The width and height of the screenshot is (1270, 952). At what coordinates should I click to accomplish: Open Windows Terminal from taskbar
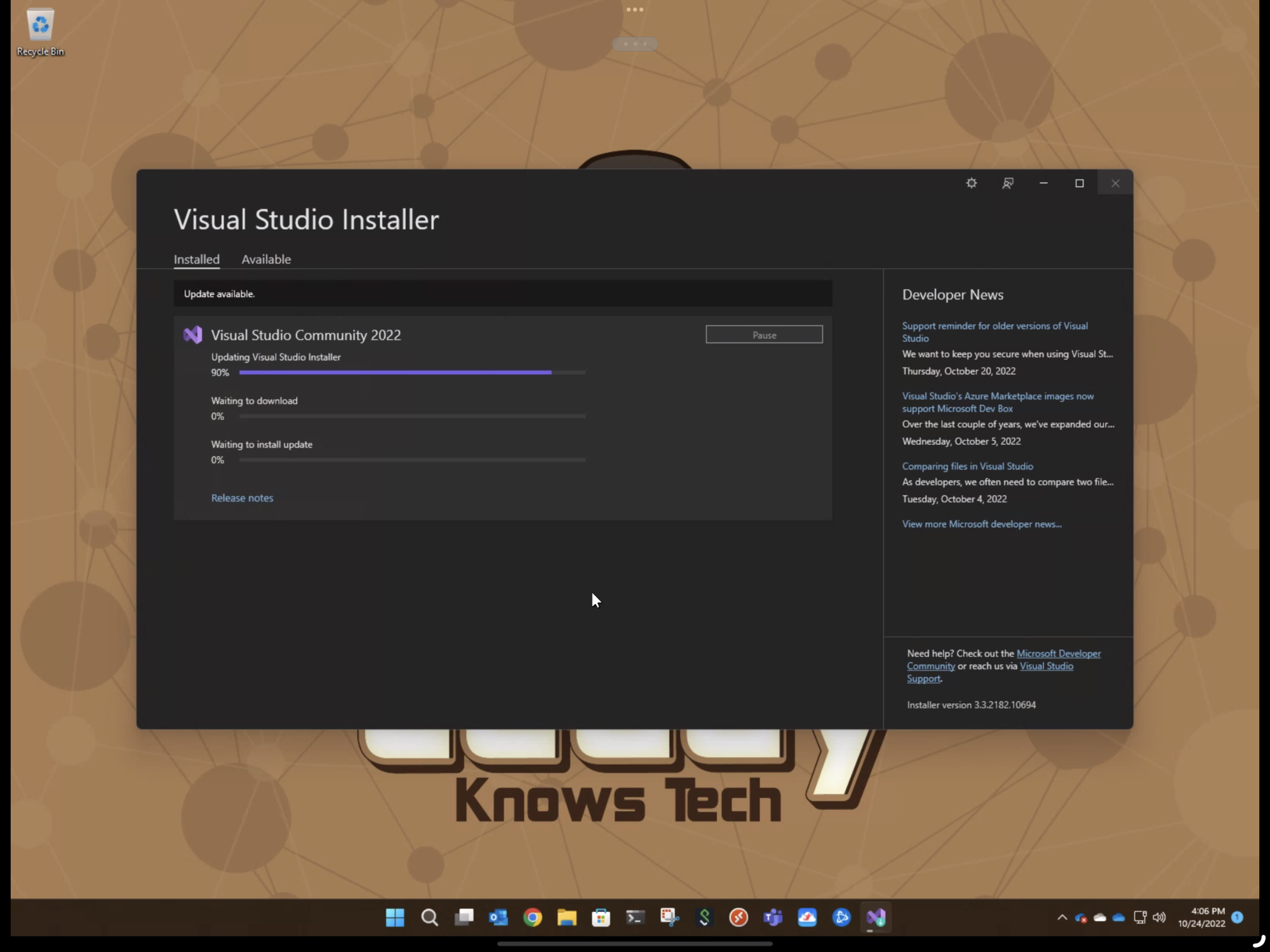pos(636,917)
